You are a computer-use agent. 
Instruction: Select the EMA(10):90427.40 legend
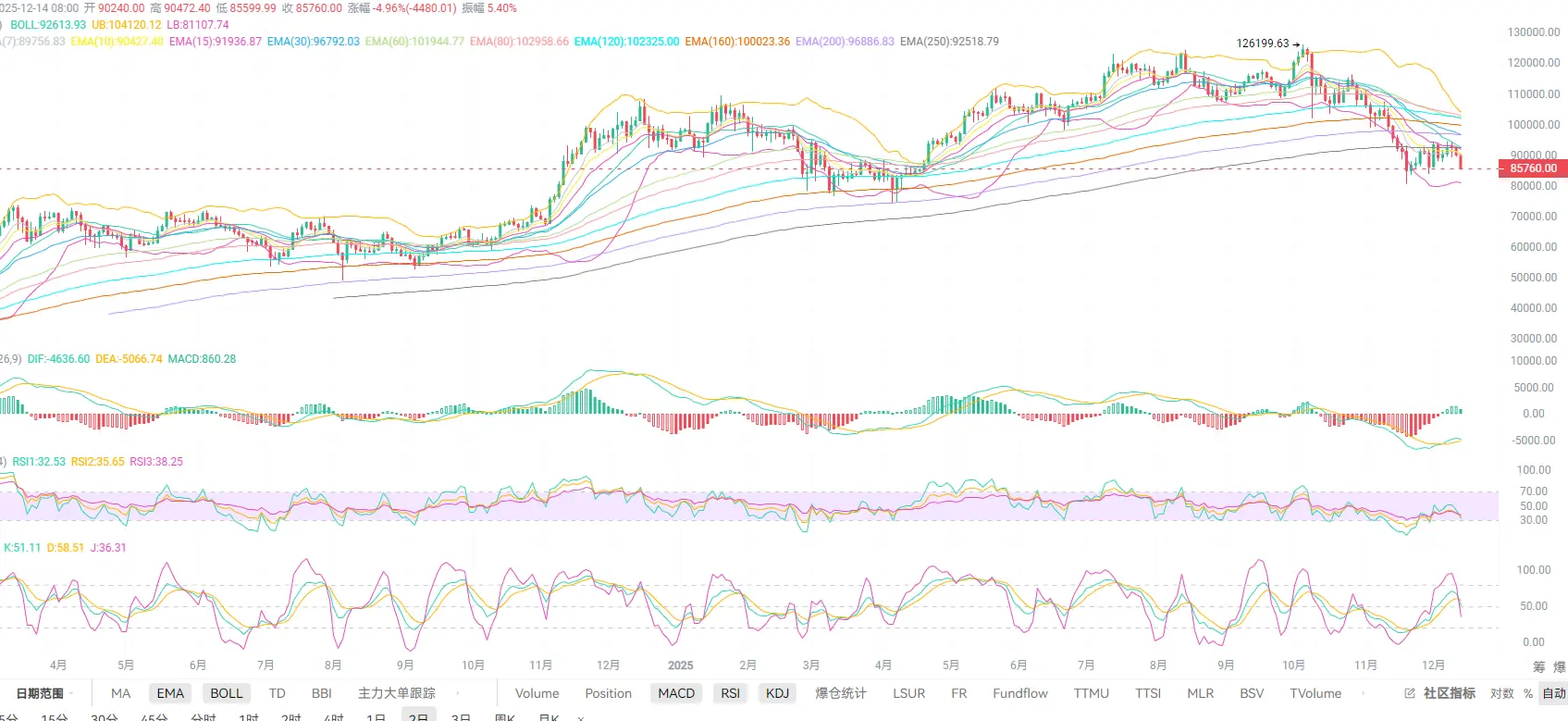117,42
